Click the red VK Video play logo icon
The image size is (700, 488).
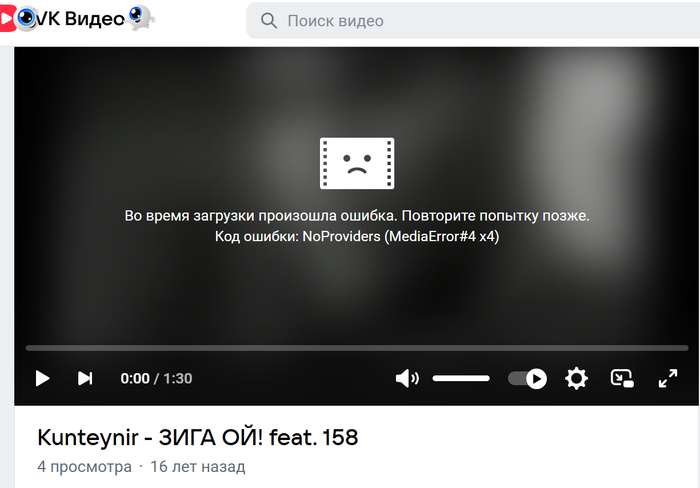[8, 19]
